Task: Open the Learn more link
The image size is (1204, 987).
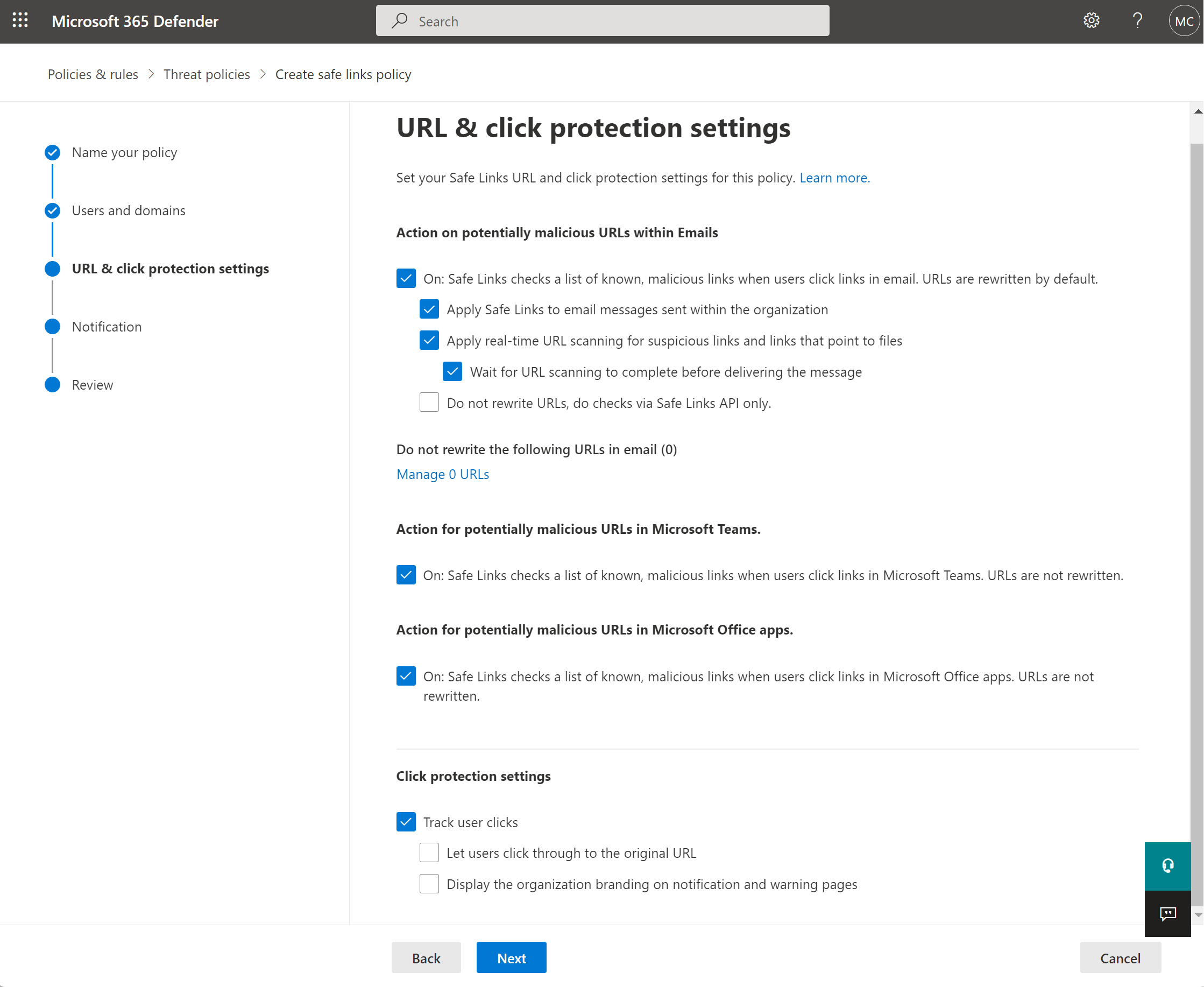Action: (x=834, y=178)
